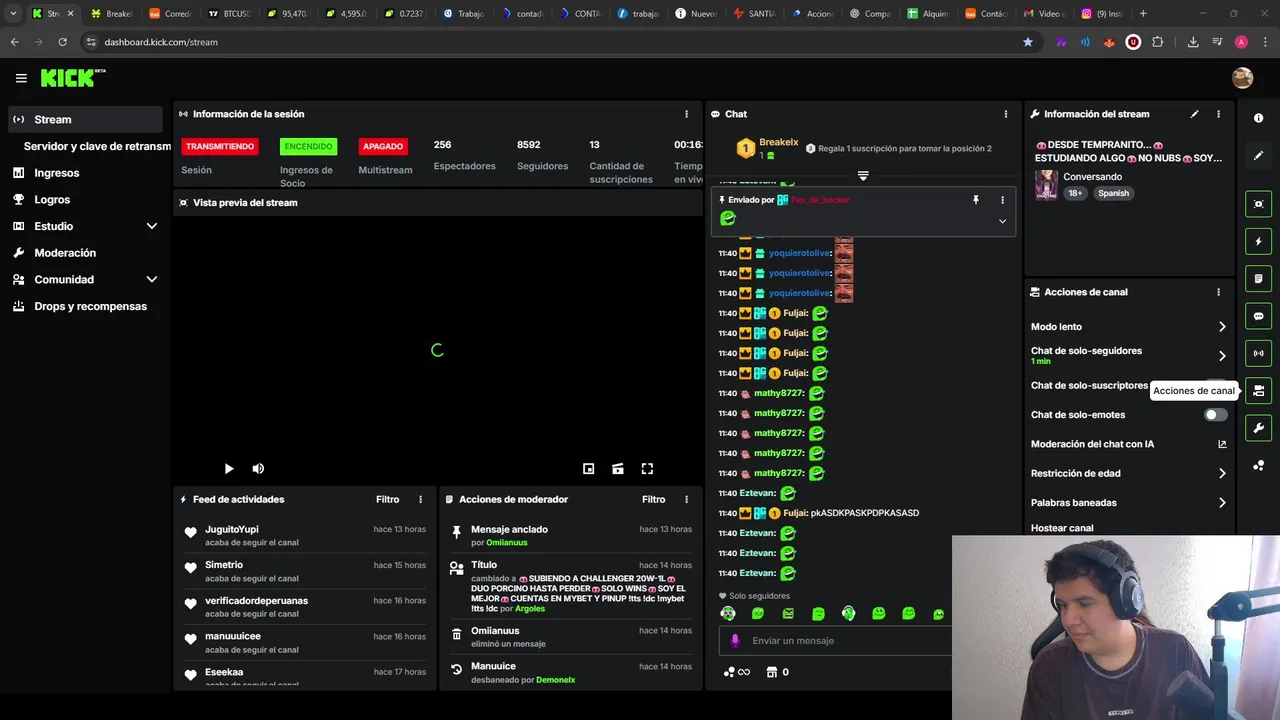1280x720 pixels.
Task: Click the pencil icon in right sidebar
Action: pyautogui.click(x=1258, y=155)
